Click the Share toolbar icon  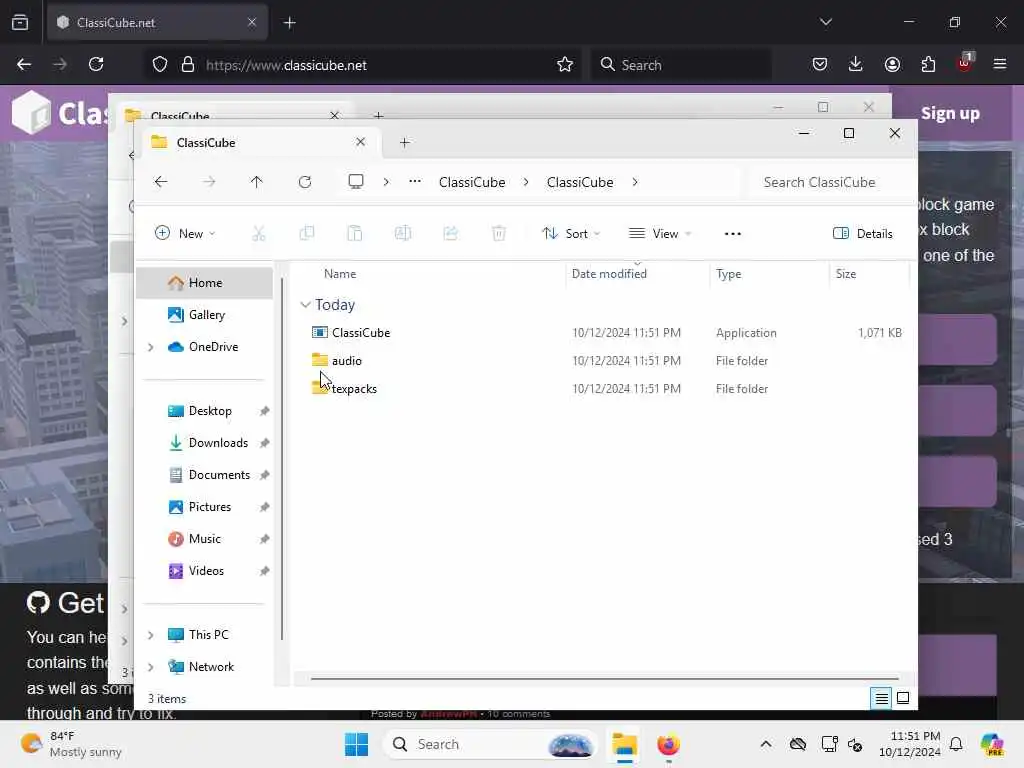pyautogui.click(x=451, y=233)
